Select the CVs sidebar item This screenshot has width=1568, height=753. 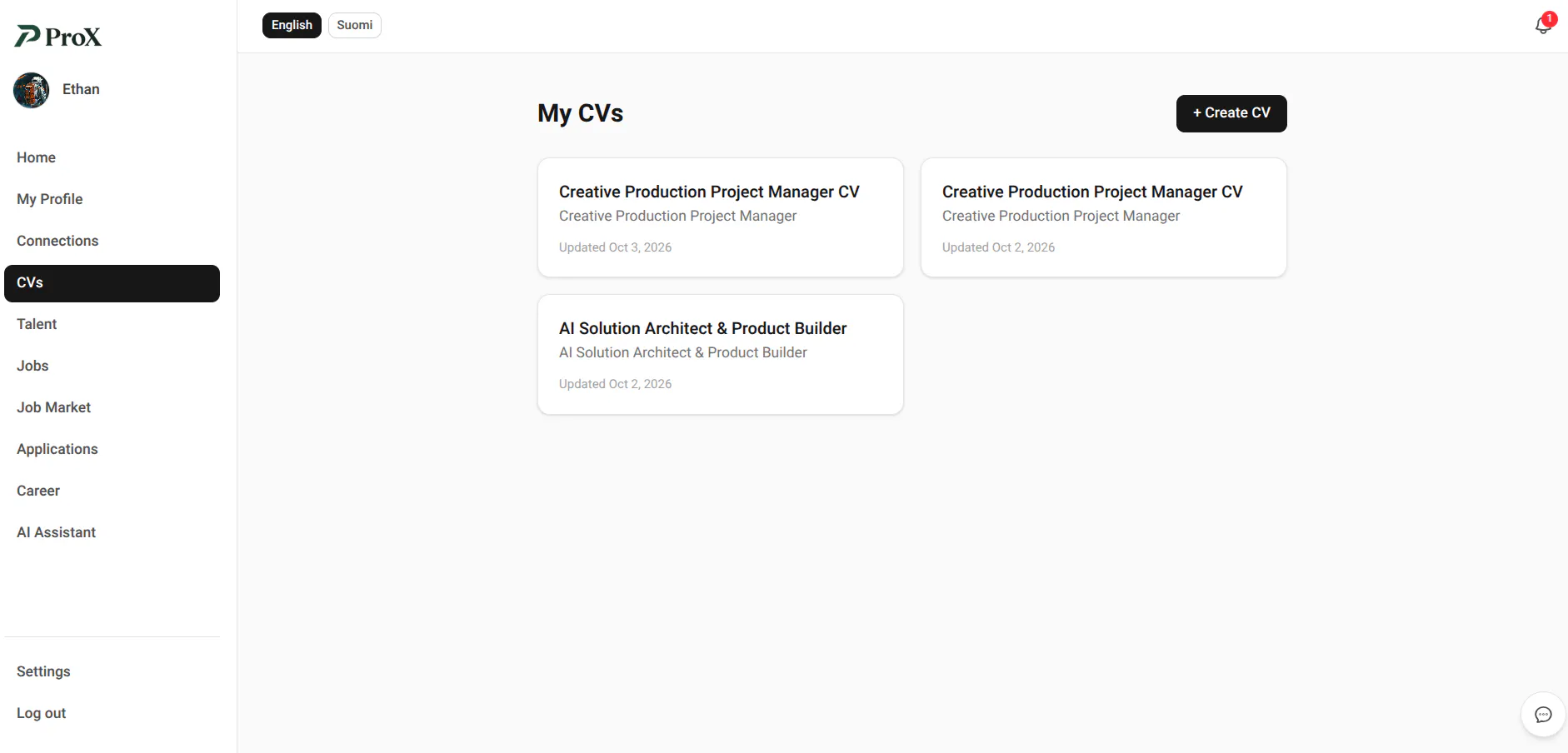(x=112, y=283)
